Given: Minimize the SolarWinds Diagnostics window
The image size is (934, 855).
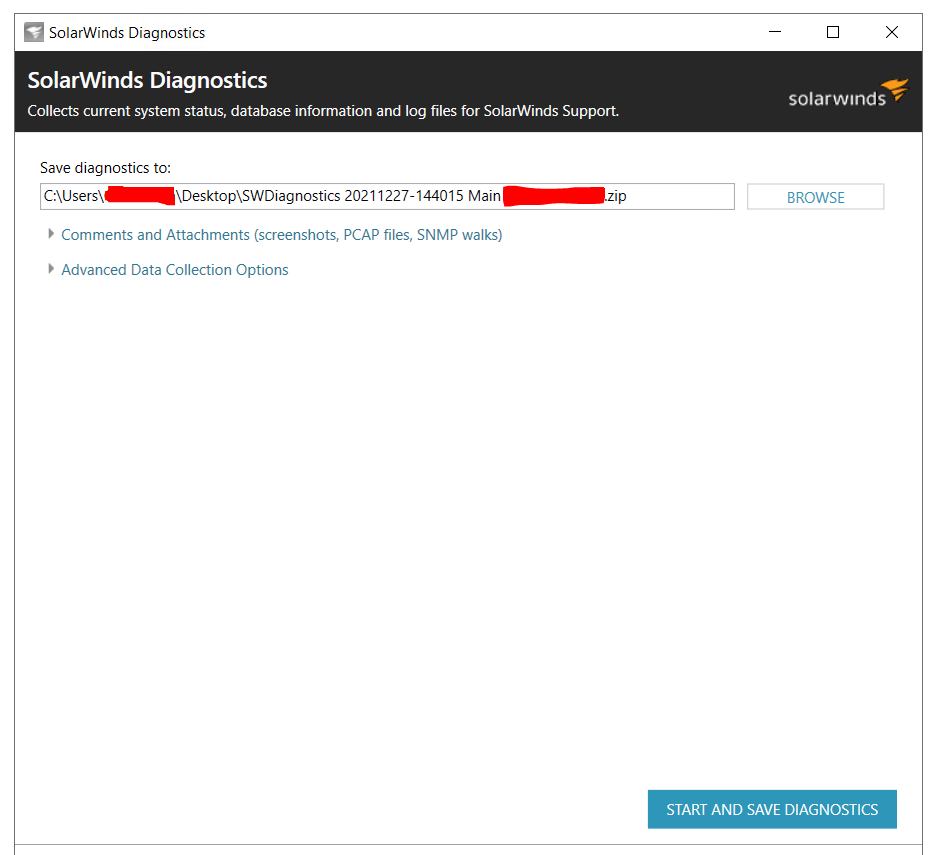Looking at the screenshot, I should click(x=775, y=32).
